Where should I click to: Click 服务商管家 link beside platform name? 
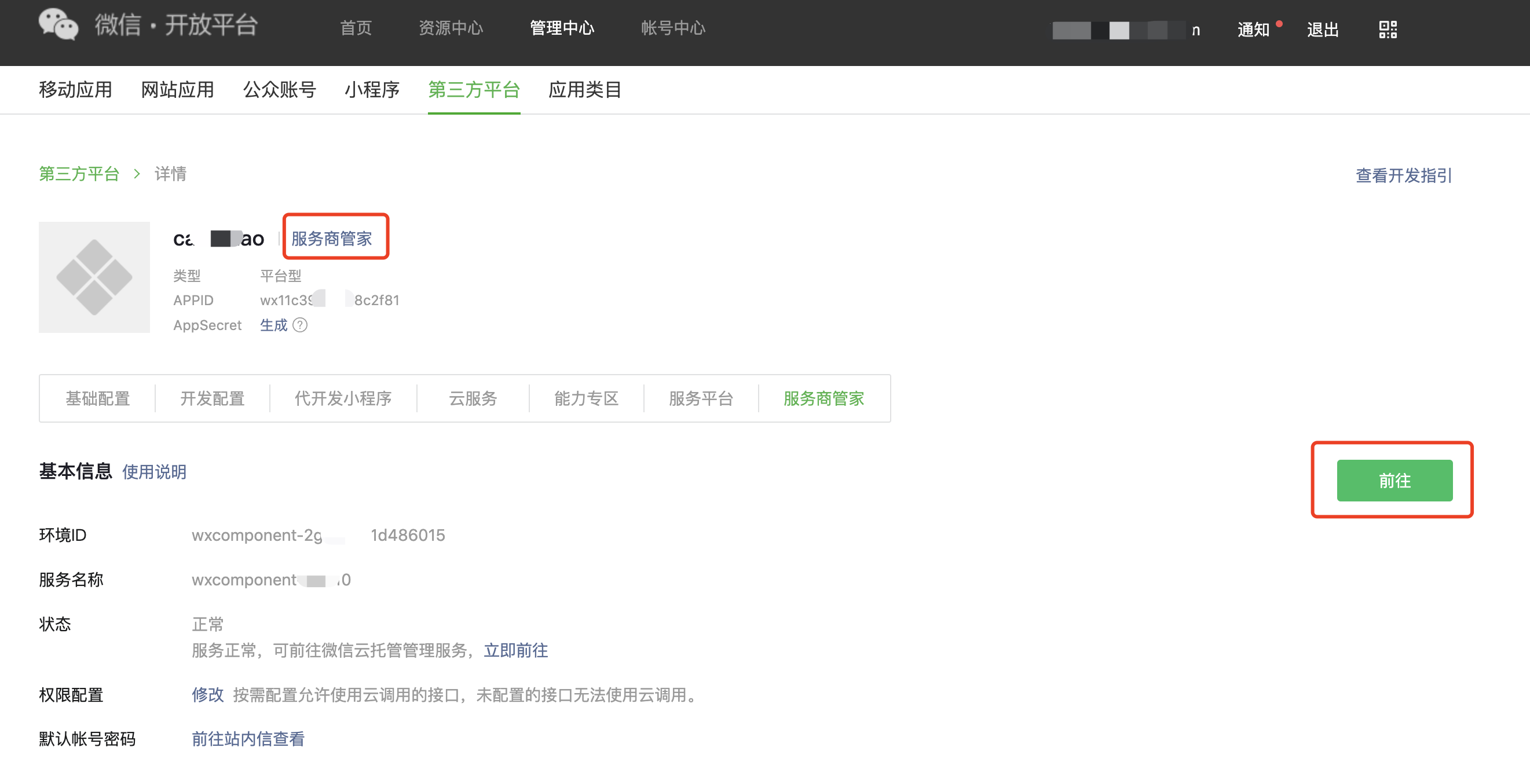pyautogui.click(x=331, y=238)
